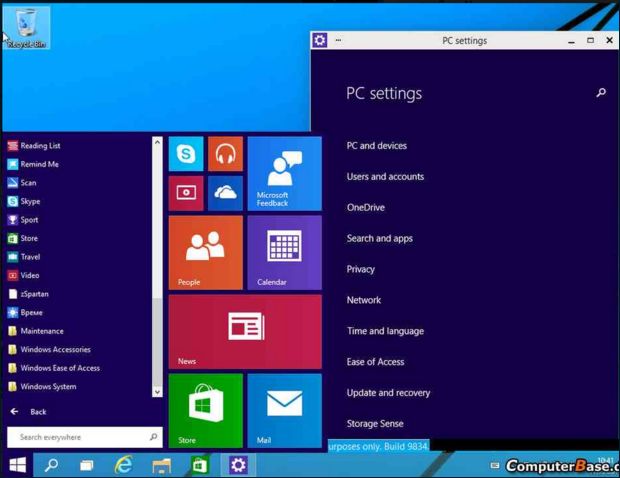Click Back in the Start menu
This screenshot has height=478, width=620.
[x=28, y=412]
